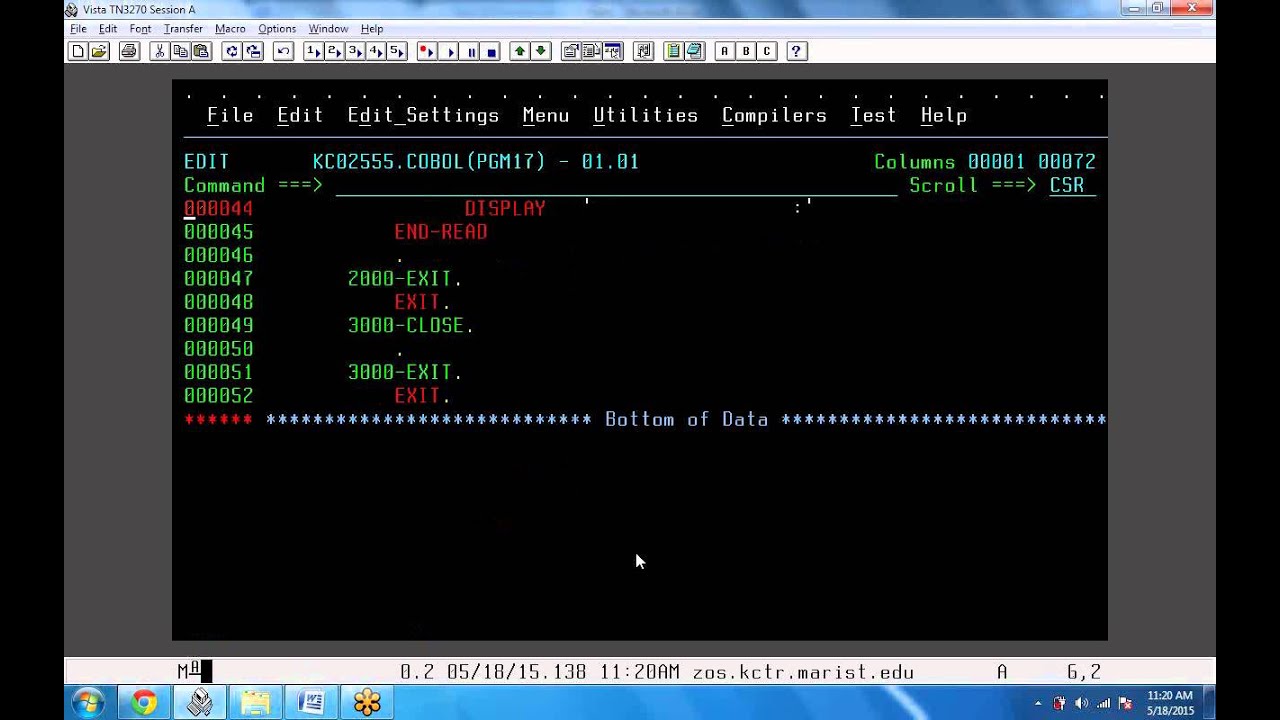The height and width of the screenshot is (720, 1280).
Task: Run macro 1 from the toolbar
Action: click(x=313, y=51)
